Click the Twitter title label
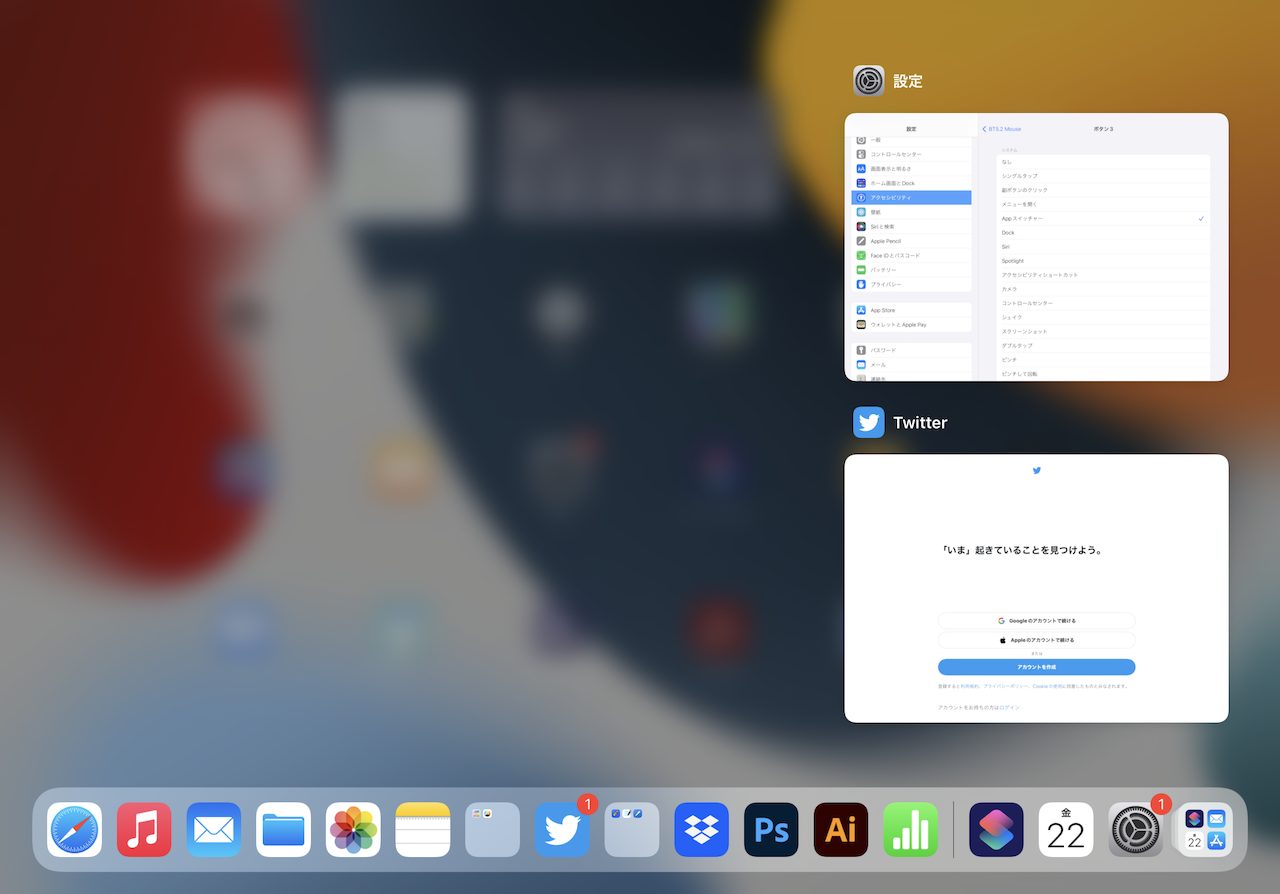This screenshot has width=1280, height=894. 920,422
